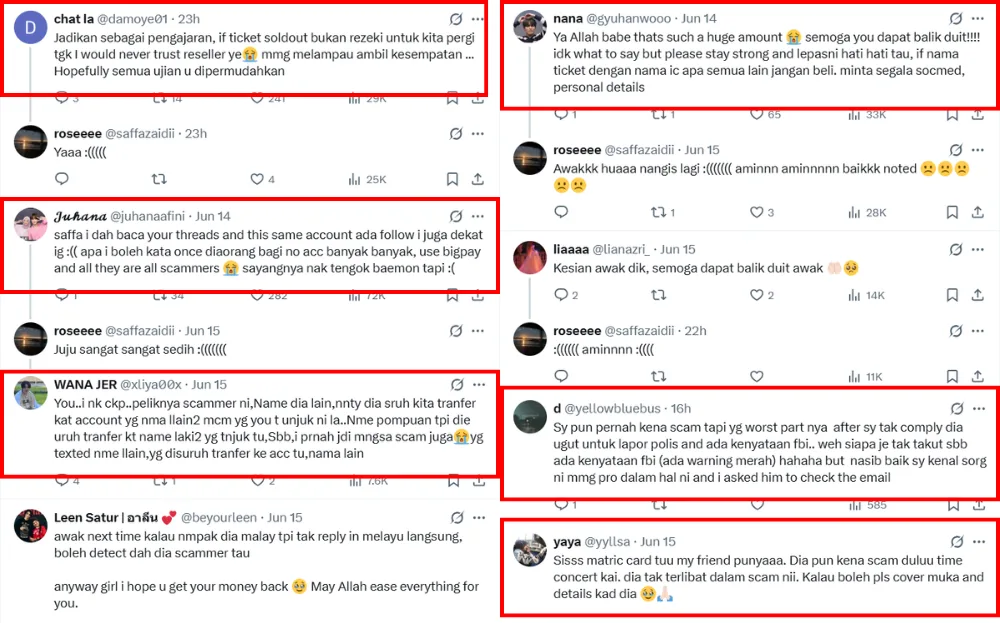
Task: Repost roseeee's "Awakkk huaaa nangis" tweet
Action: pyautogui.click(x=658, y=212)
